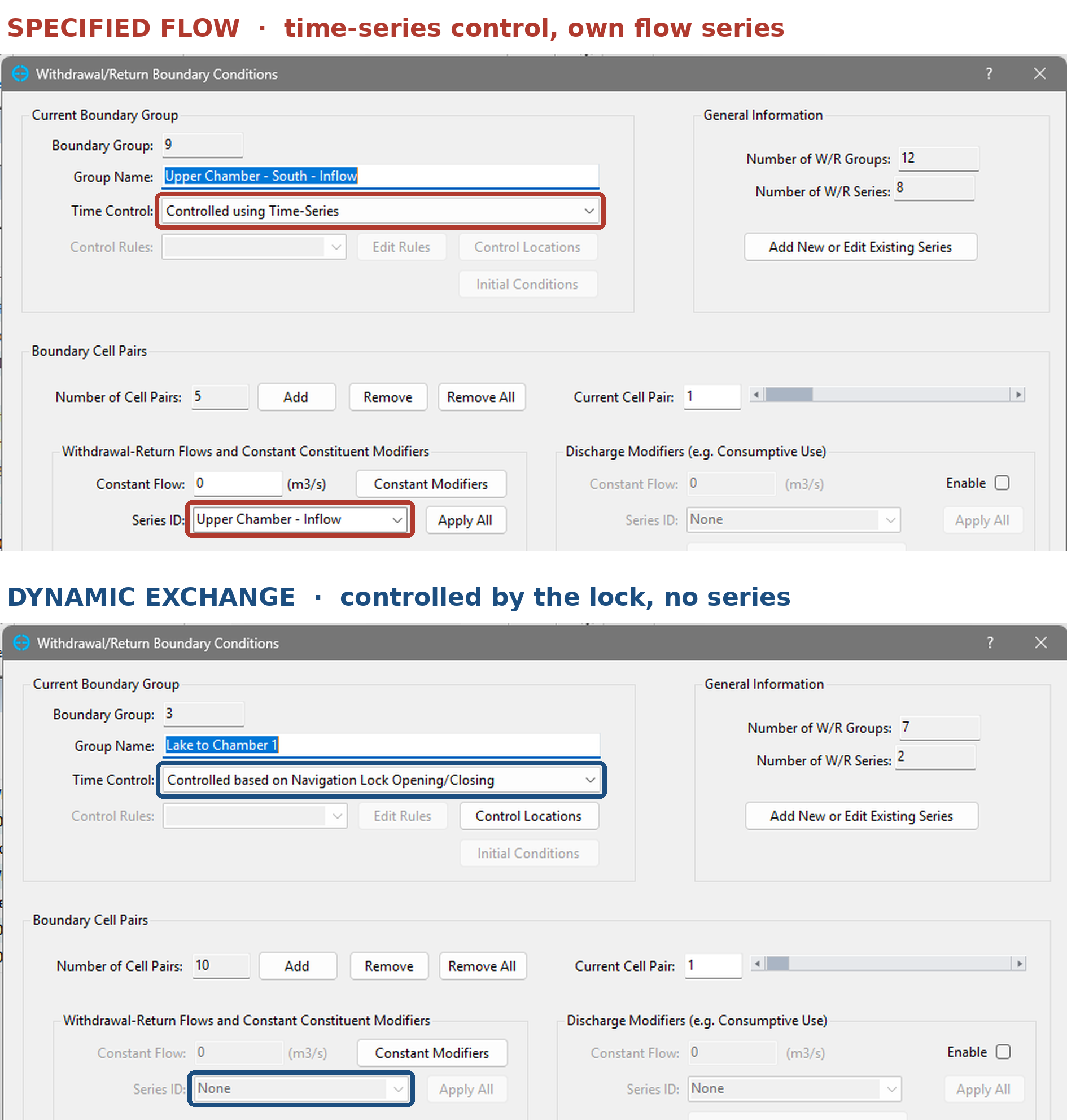The height and width of the screenshot is (1120, 1067).
Task: Click Number of W/R Groups value 12
Action: tap(938, 159)
